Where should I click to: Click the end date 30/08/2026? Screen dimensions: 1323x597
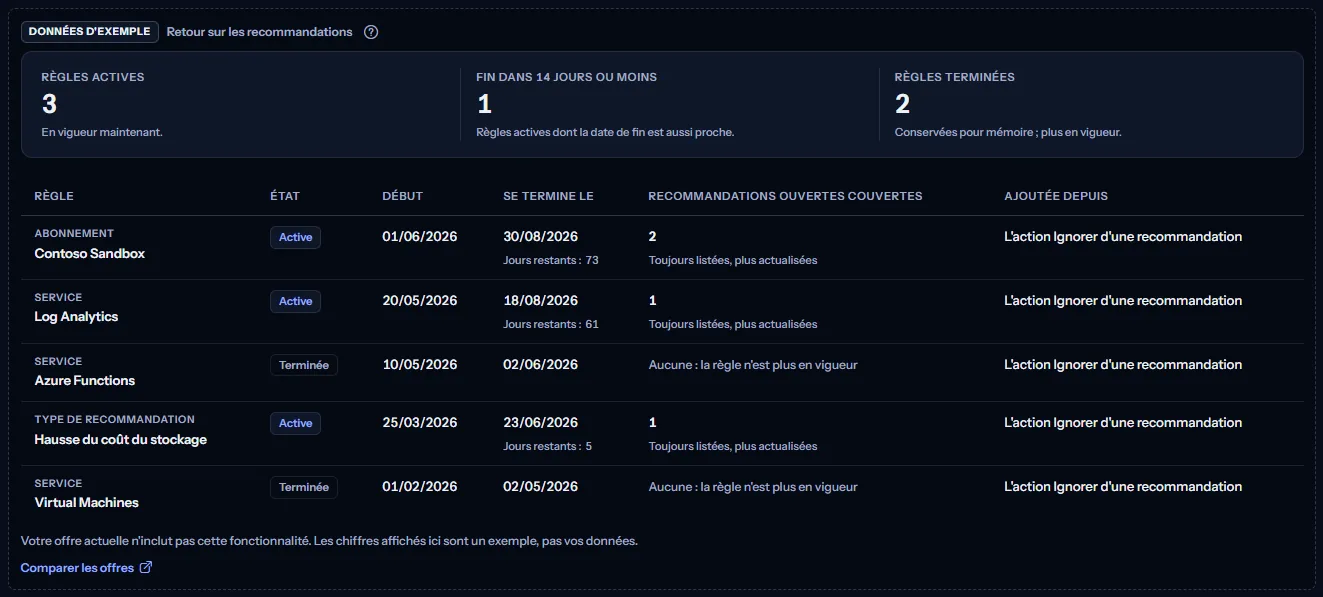(541, 237)
